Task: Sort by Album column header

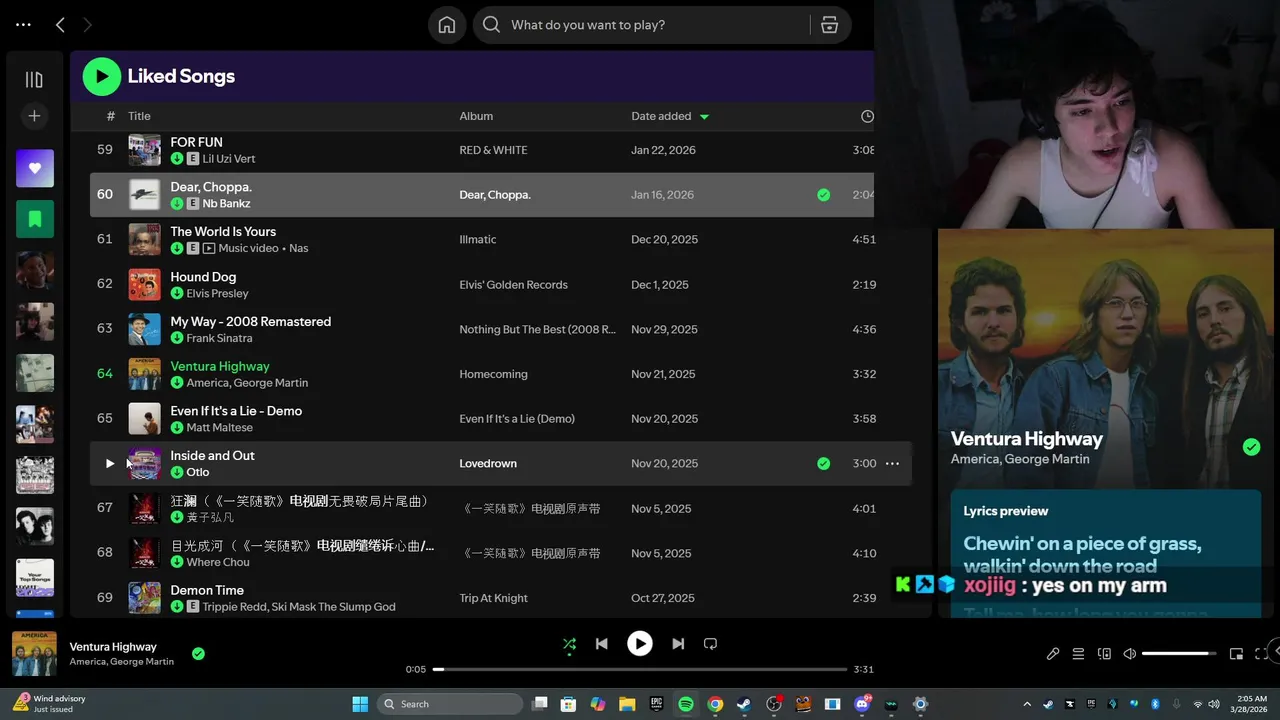Action: 476,116
